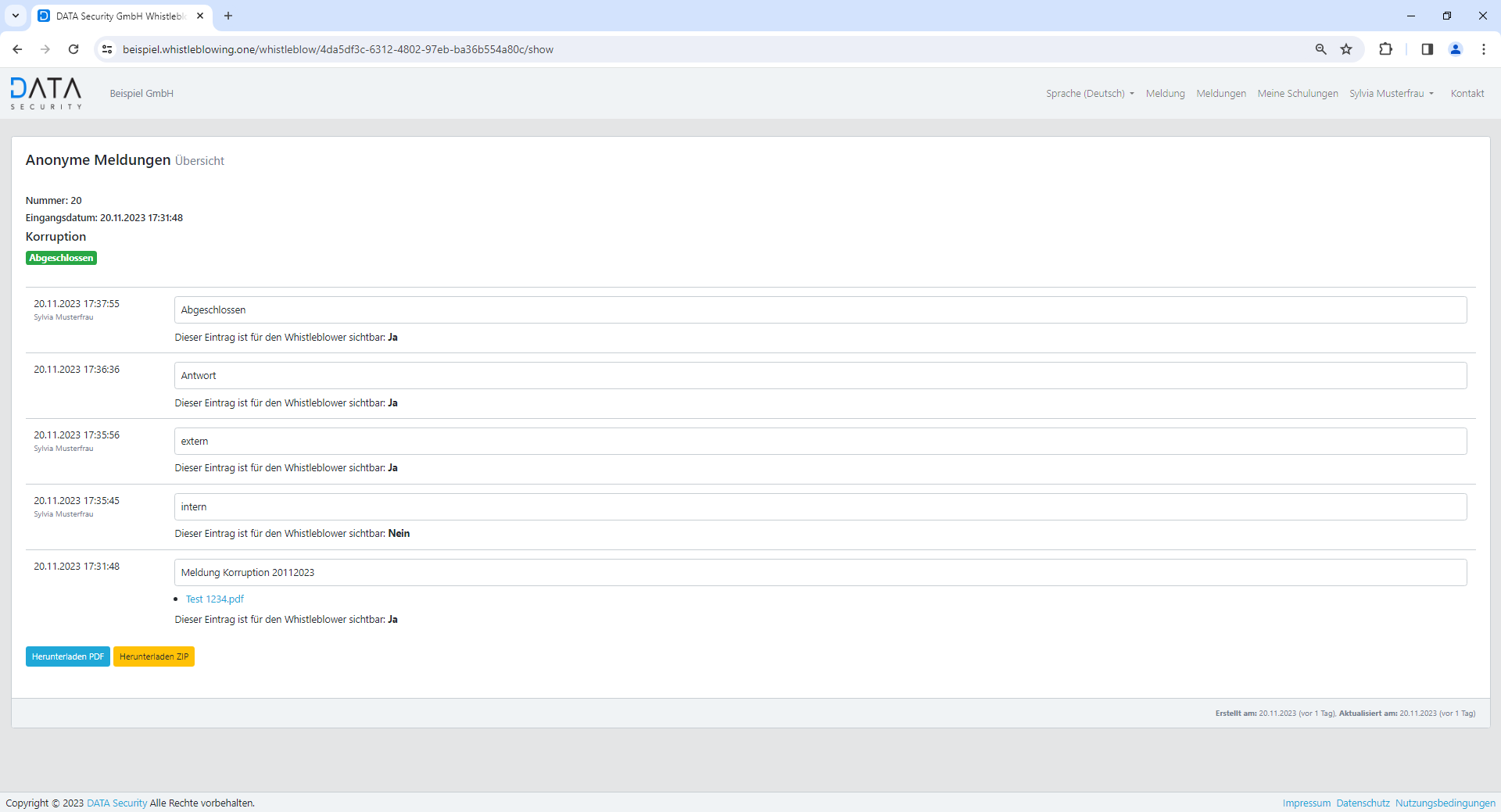1501x812 pixels.
Task: Open the browser side panel icon
Action: [x=1427, y=49]
